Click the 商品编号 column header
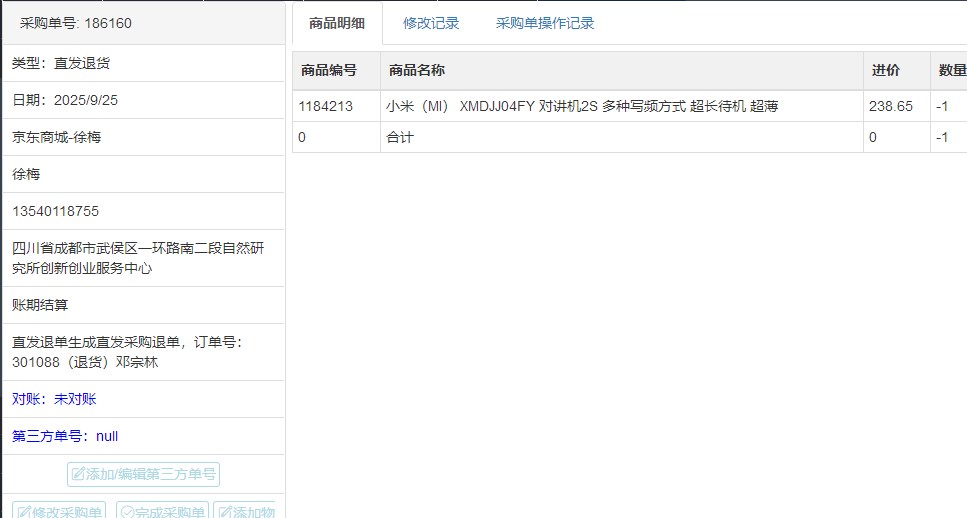The height and width of the screenshot is (518, 967). 328,70
